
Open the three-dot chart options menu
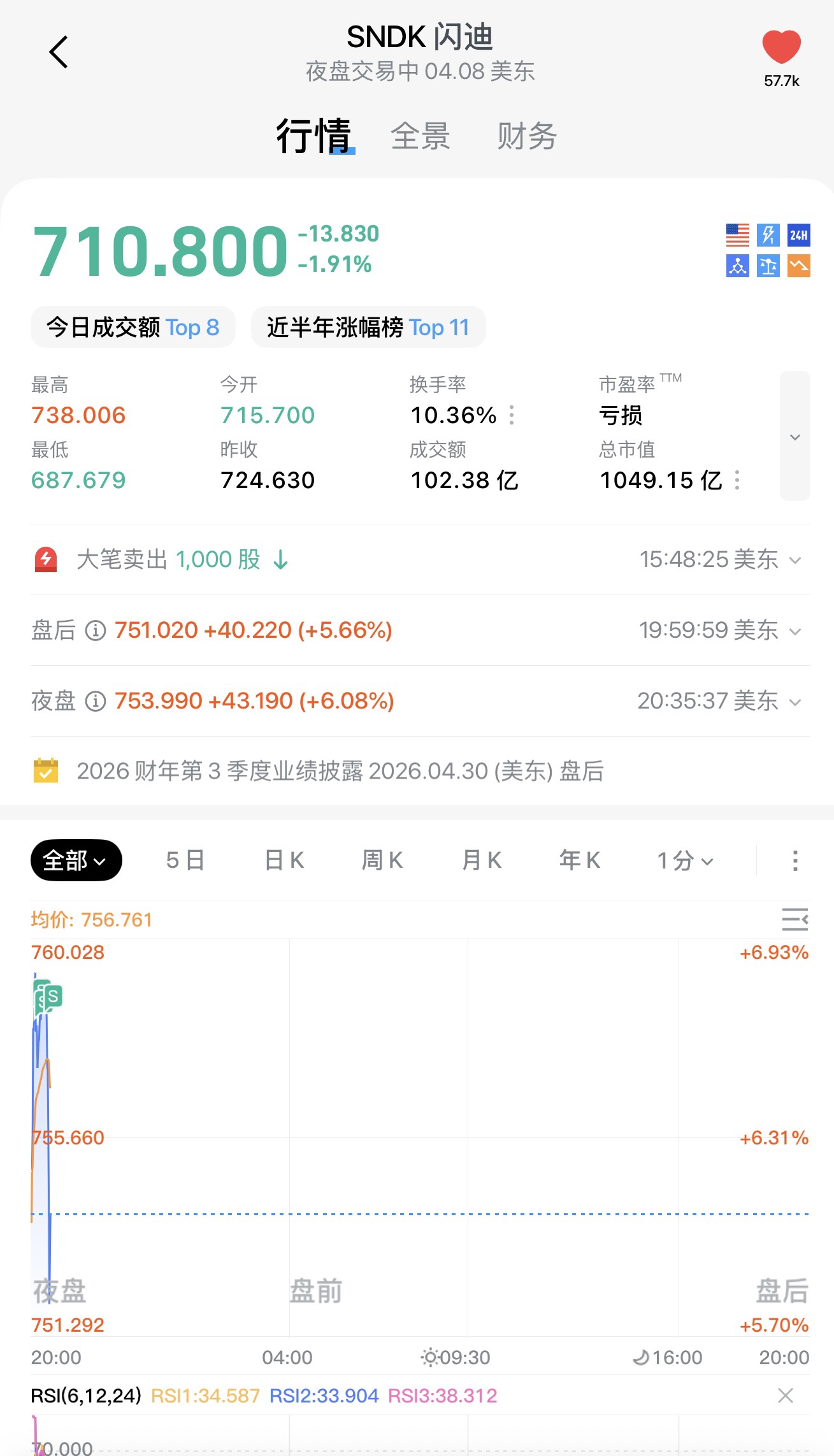pos(794,861)
